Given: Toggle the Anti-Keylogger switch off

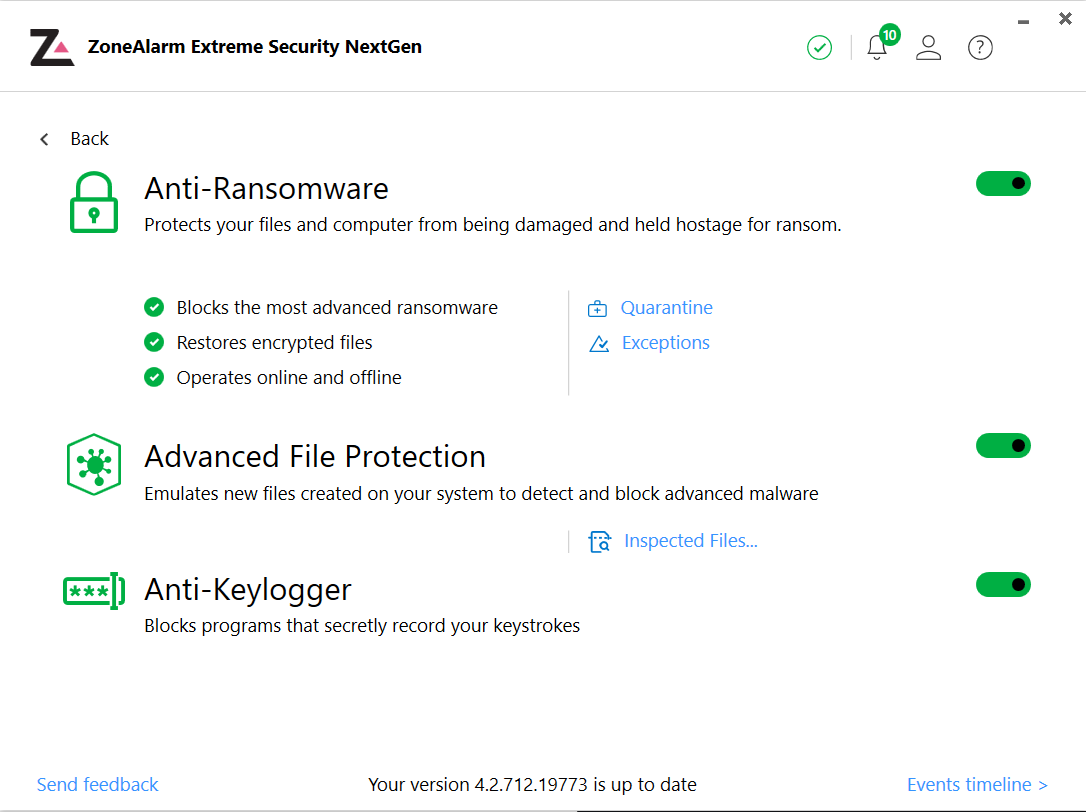Looking at the screenshot, I should (x=1003, y=585).
